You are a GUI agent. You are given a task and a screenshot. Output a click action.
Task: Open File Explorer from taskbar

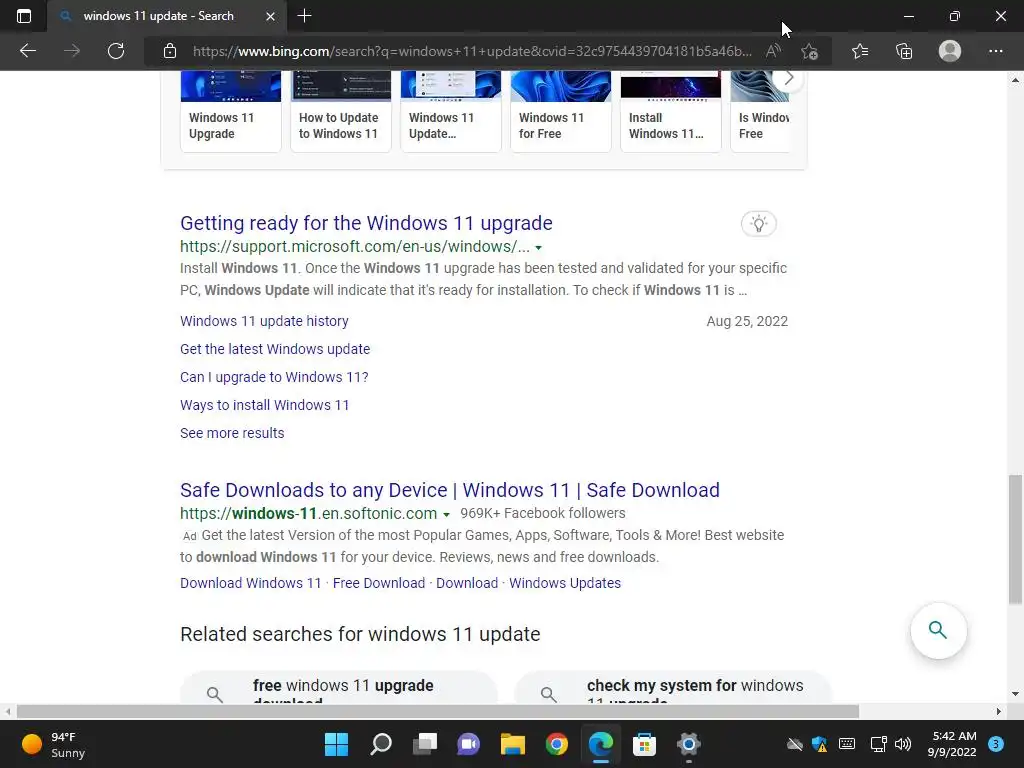click(x=513, y=744)
